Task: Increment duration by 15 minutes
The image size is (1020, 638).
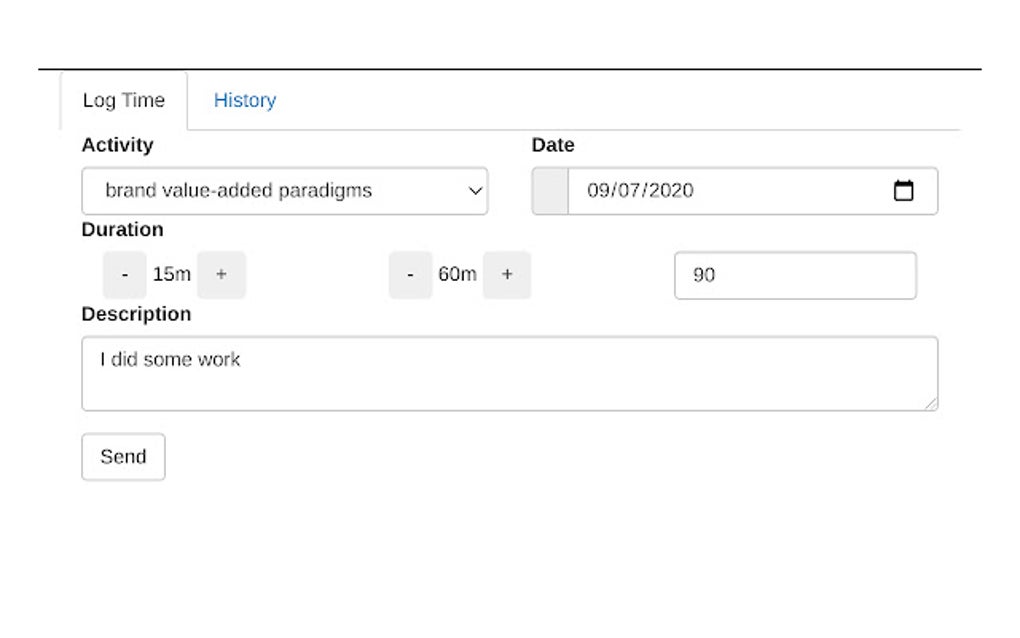Action: [x=221, y=274]
